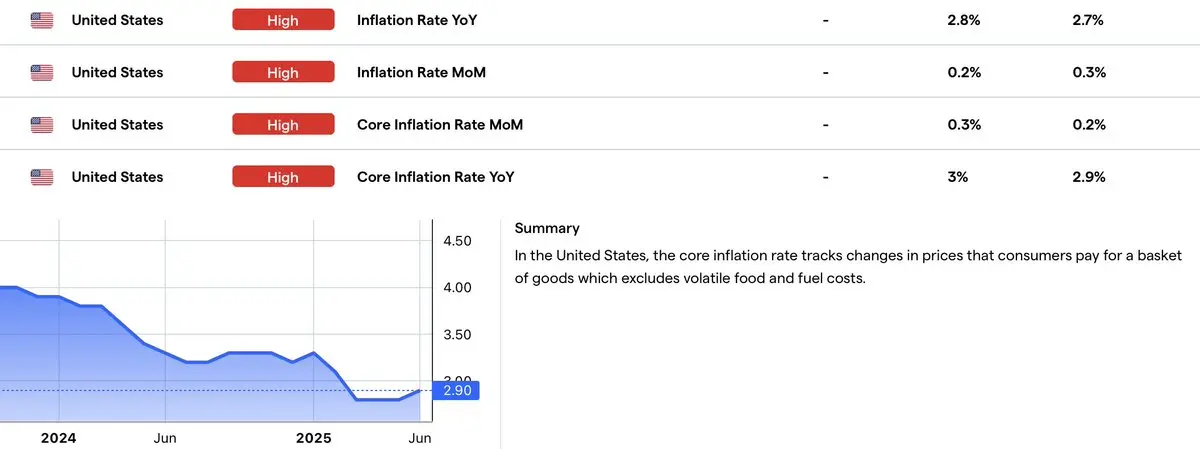Open the Inflation Rate MoM indicator
Viewport: 1200px width, 449px height.
(429, 72)
